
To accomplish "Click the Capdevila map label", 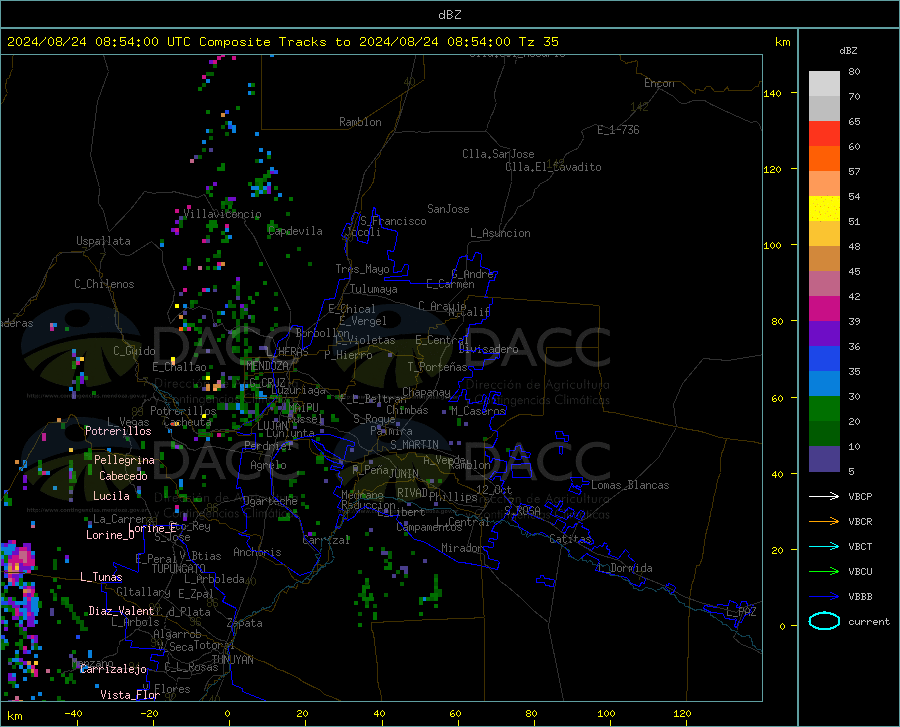I will pyautogui.click(x=295, y=231).
